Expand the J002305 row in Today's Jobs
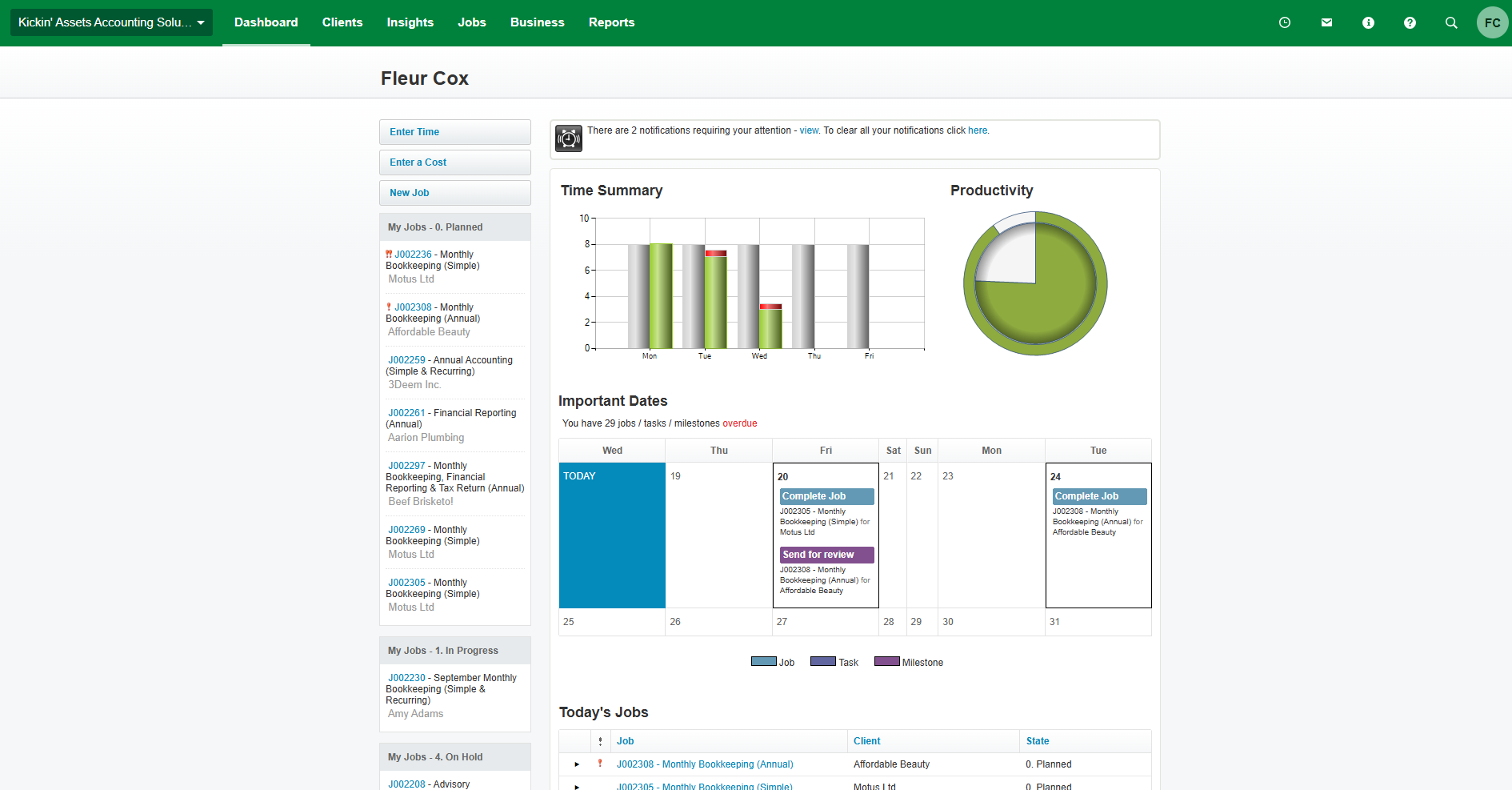 (577, 786)
